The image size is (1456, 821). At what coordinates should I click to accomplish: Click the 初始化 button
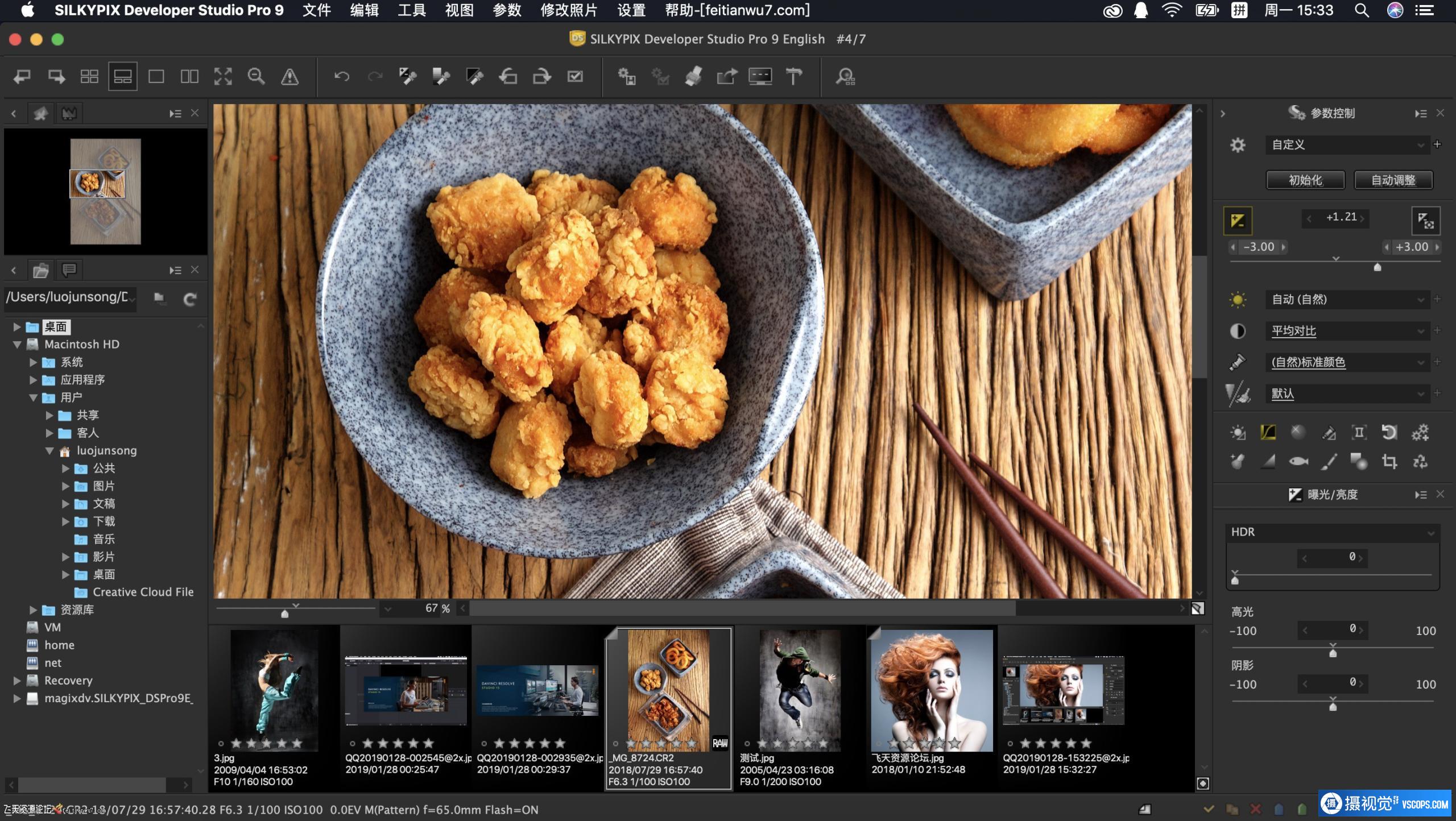(x=1305, y=180)
